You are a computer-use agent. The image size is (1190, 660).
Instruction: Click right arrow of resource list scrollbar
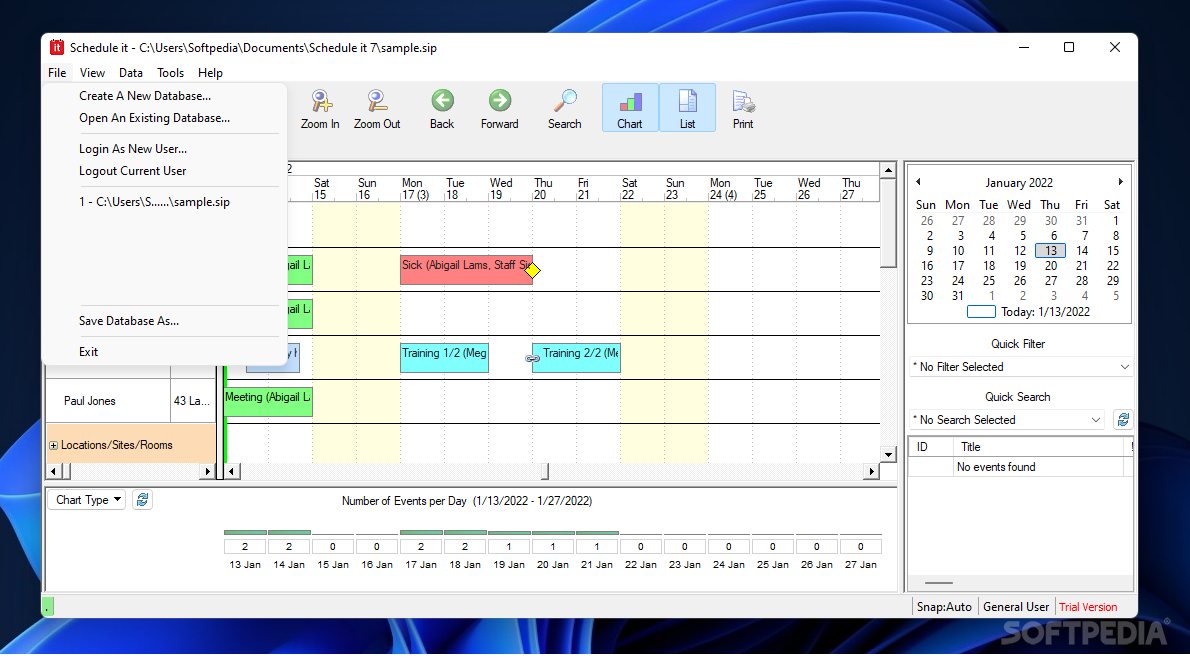point(208,472)
